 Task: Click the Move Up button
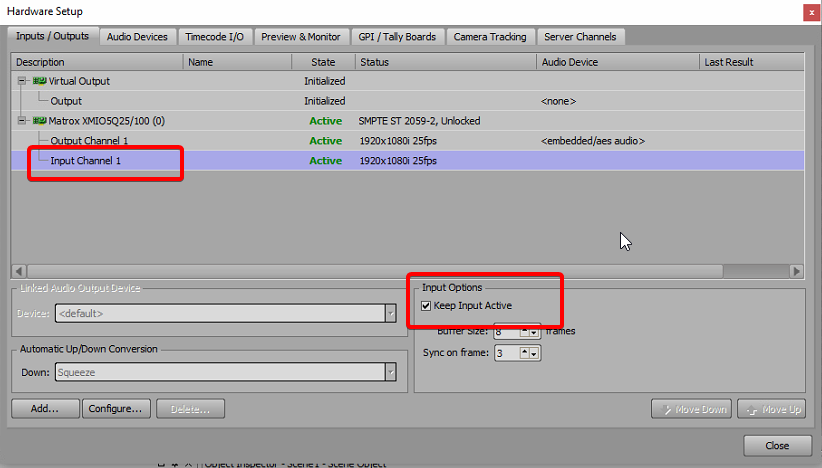772,409
